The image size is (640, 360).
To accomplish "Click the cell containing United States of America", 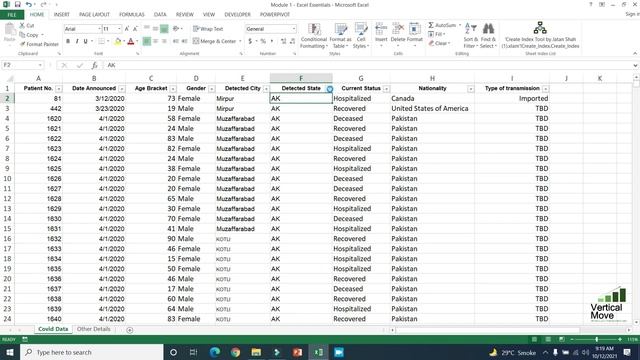I will 432,109.
